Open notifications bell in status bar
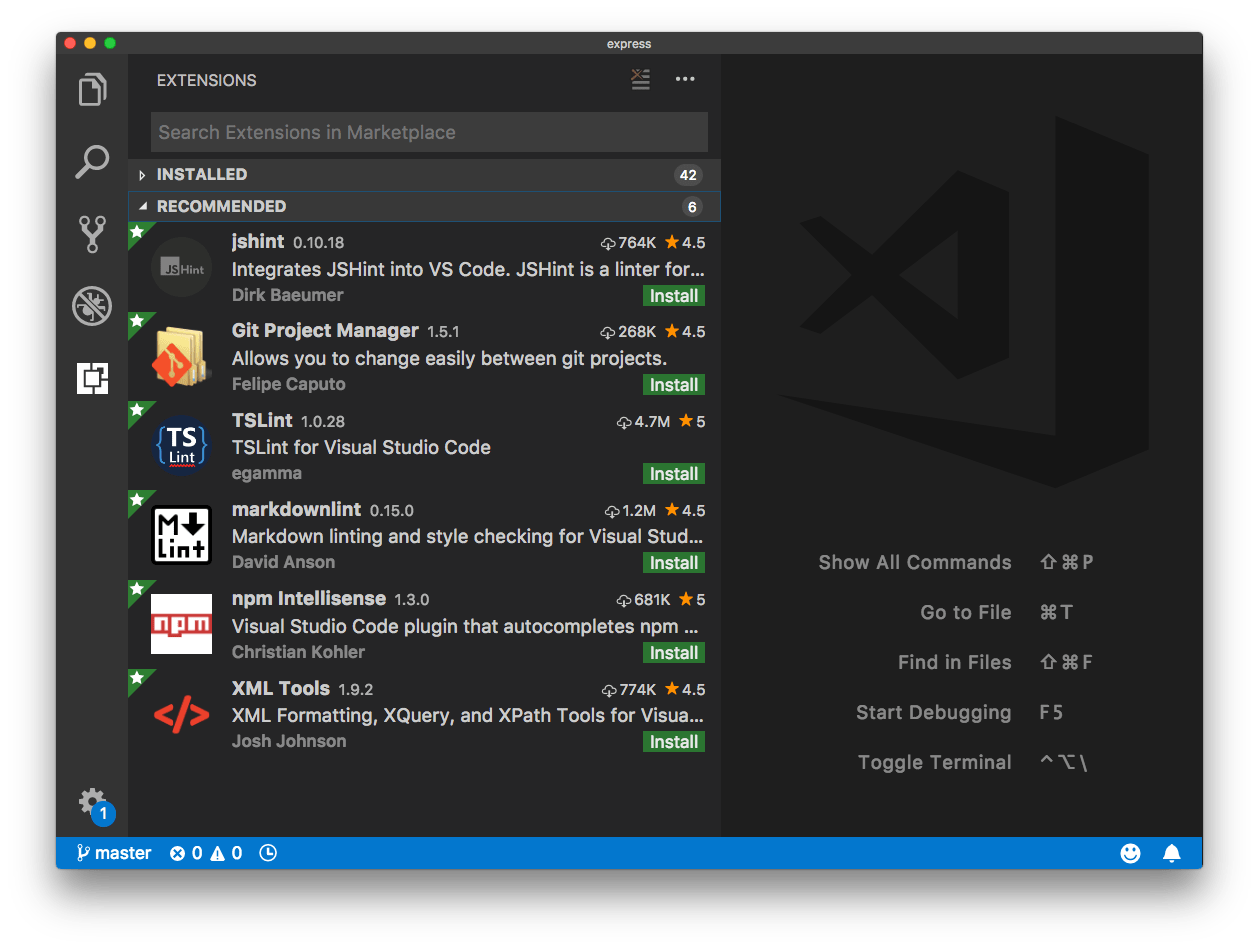This screenshot has height=949, width=1259. tap(1172, 853)
